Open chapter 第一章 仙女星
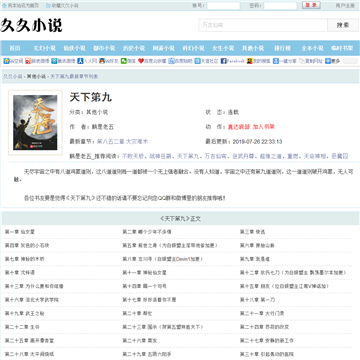The height and width of the screenshot is (360, 360). point(20,232)
